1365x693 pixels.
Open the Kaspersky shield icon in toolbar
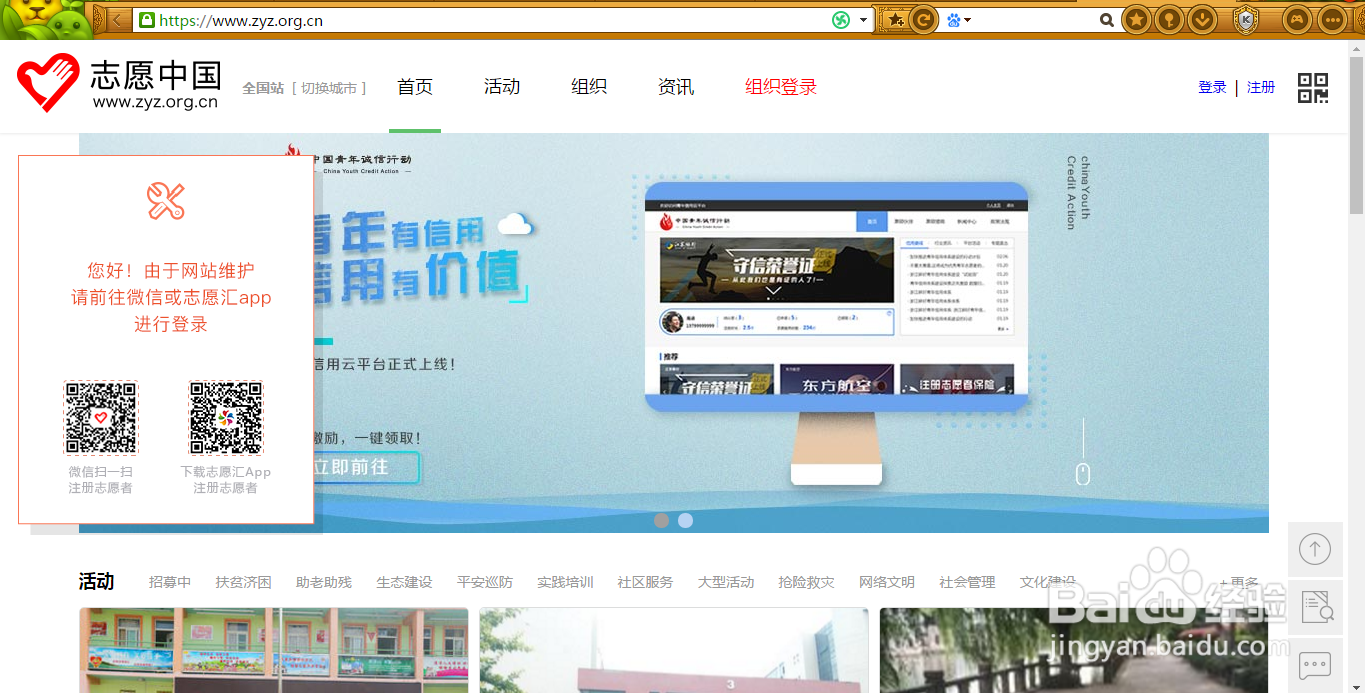tap(1244, 19)
